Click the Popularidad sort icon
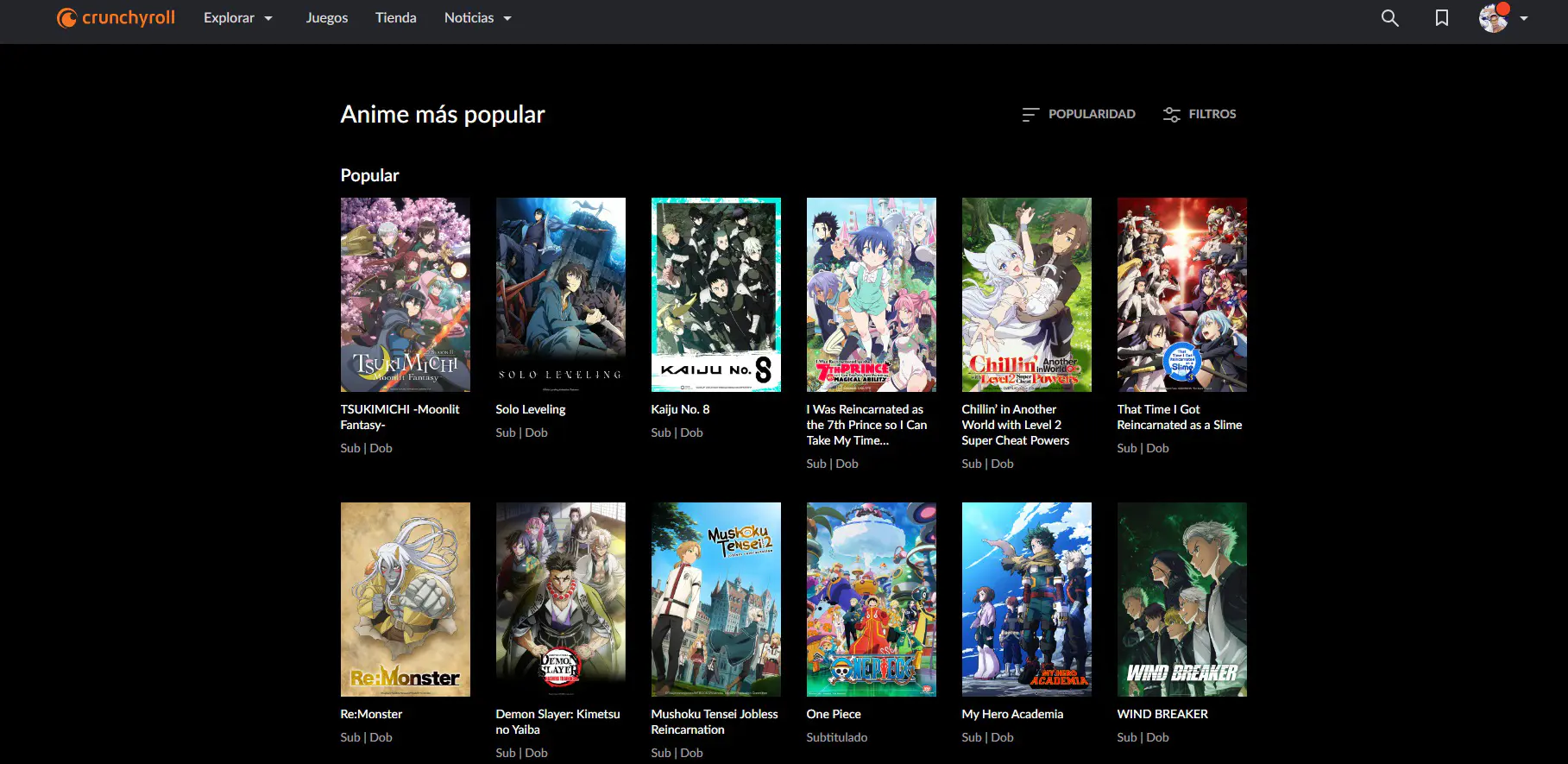 coord(1030,114)
